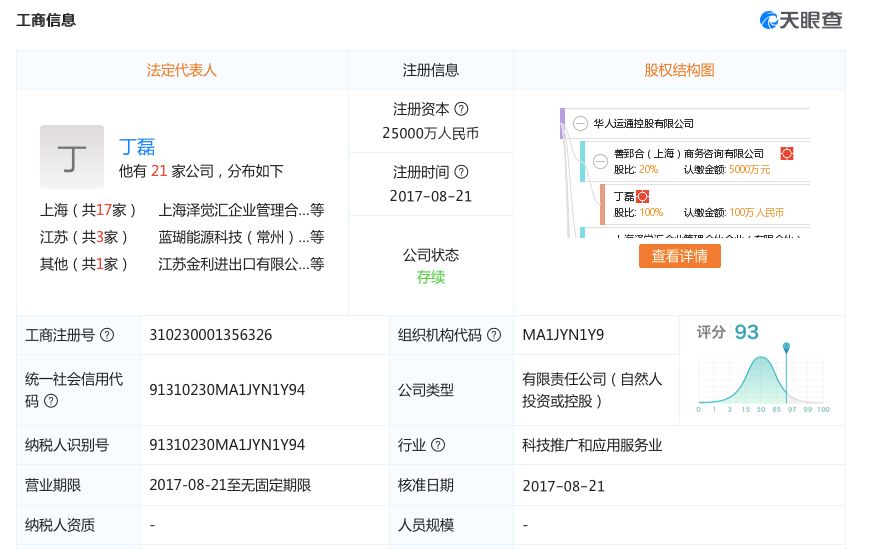Click the help icon under 统一社会信用代码
This screenshot has width=873, height=549.
(51, 401)
